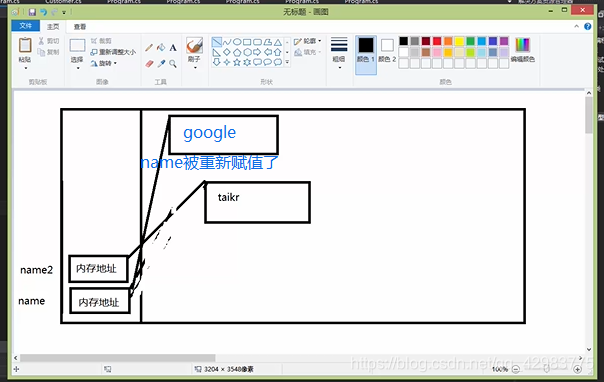Switch to View (查看) tab
Screen dimensions: 604x382
pyautogui.click(x=80, y=27)
